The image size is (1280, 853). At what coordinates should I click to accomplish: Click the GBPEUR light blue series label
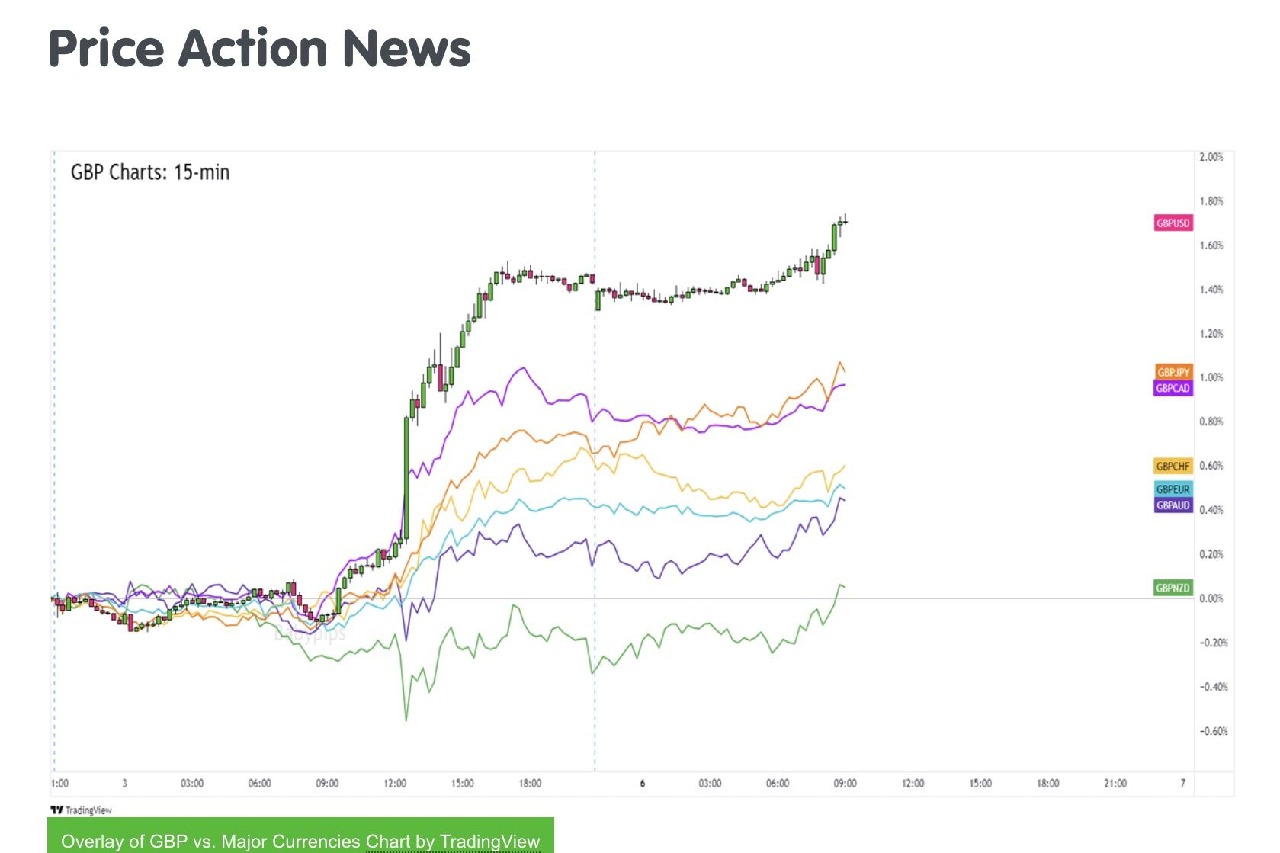click(1173, 489)
